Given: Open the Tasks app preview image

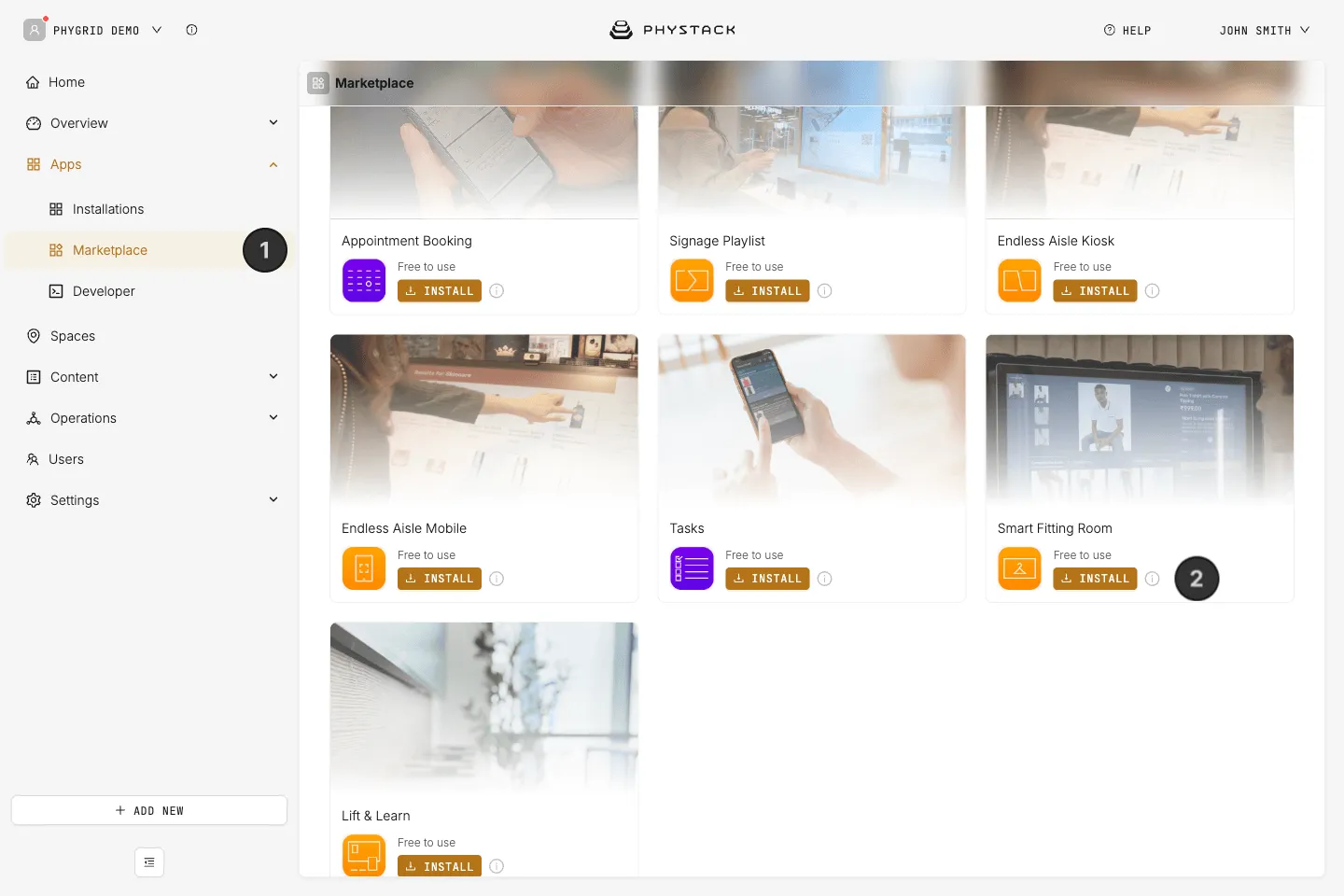Looking at the screenshot, I should coord(812,420).
